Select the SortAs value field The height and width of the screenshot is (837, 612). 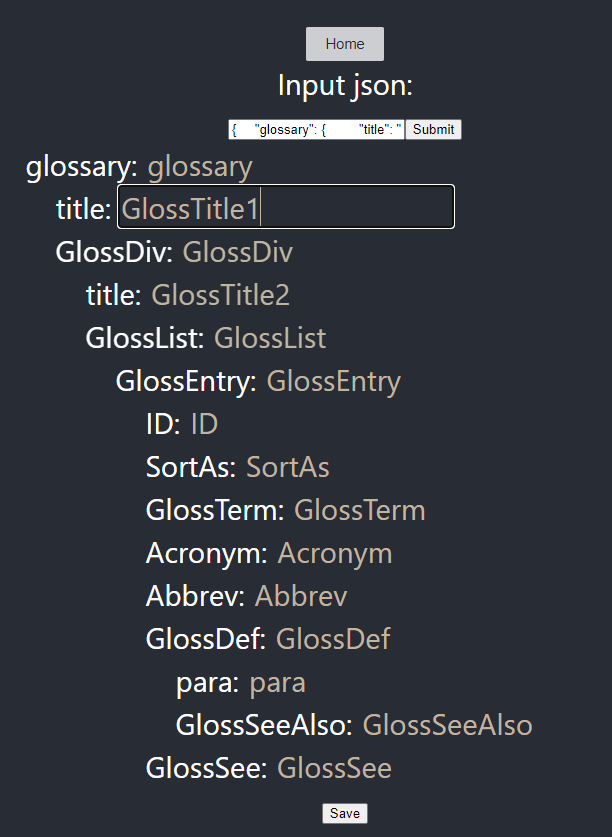(287, 467)
